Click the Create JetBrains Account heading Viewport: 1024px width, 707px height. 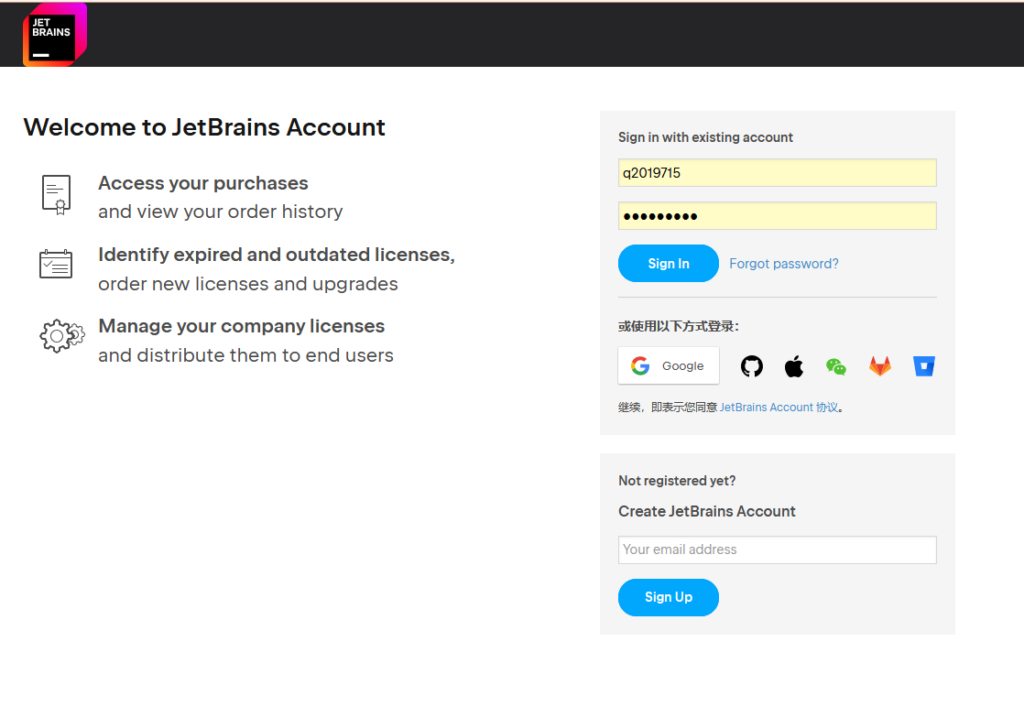coord(707,511)
